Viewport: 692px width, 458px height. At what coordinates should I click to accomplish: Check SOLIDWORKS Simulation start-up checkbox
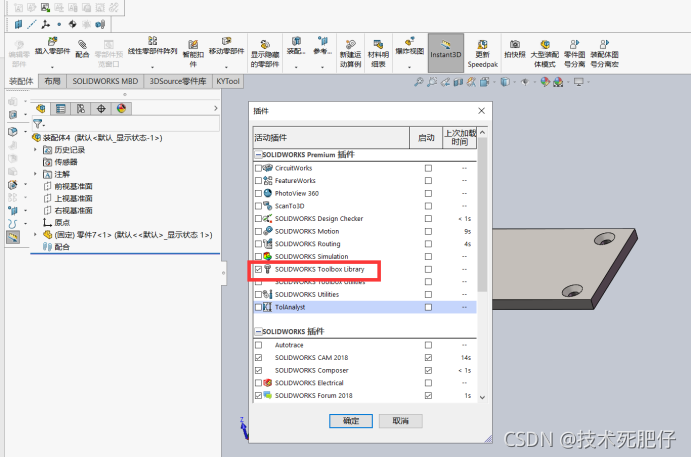(428, 256)
